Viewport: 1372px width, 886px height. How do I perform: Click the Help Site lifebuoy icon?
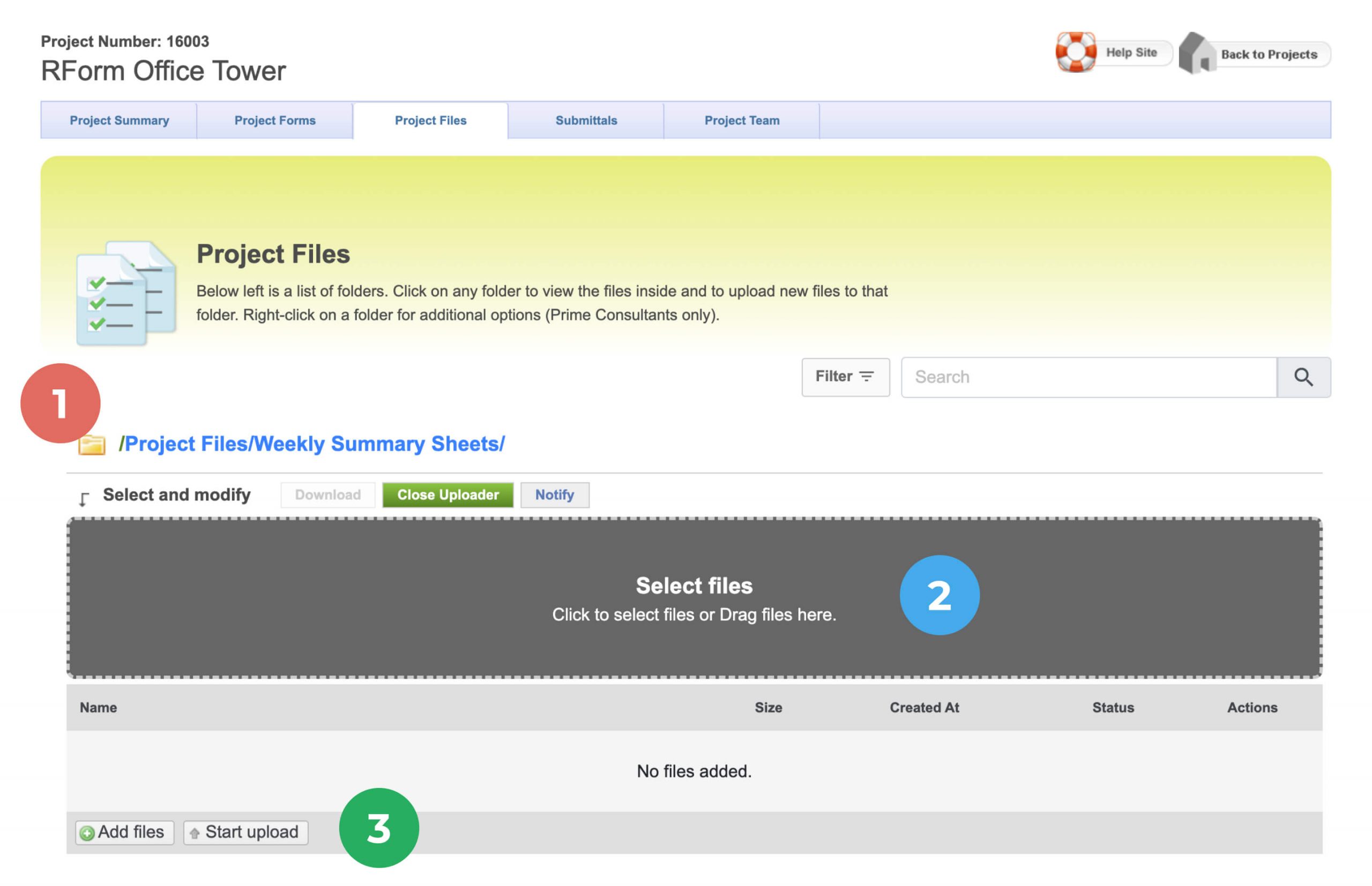tap(1077, 54)
